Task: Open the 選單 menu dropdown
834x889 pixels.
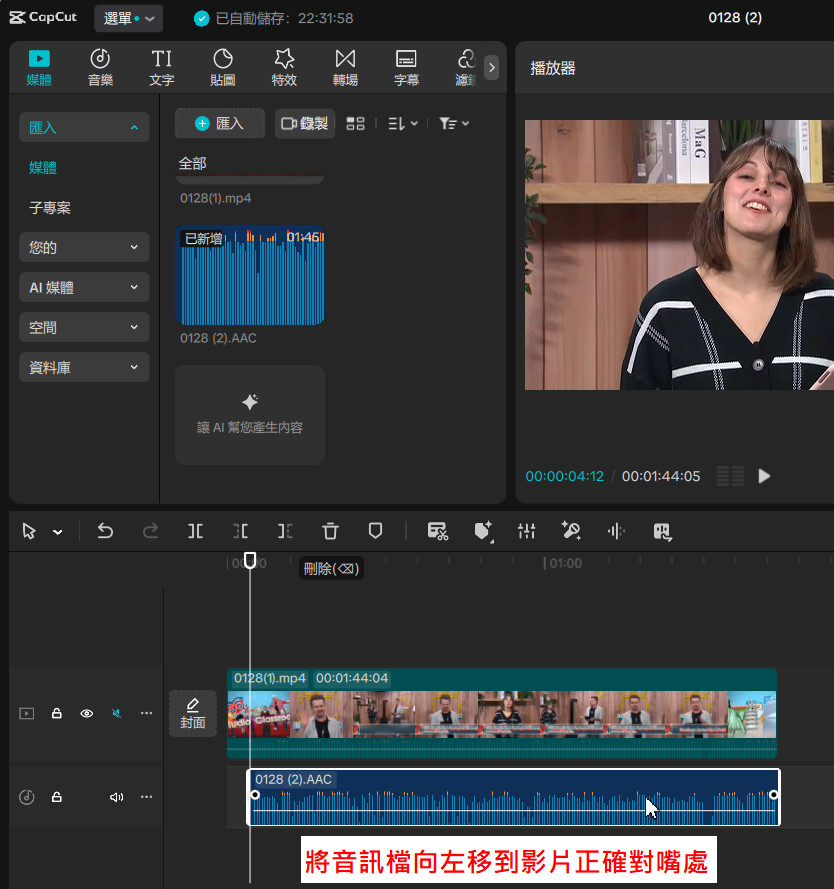Action: 129,18
